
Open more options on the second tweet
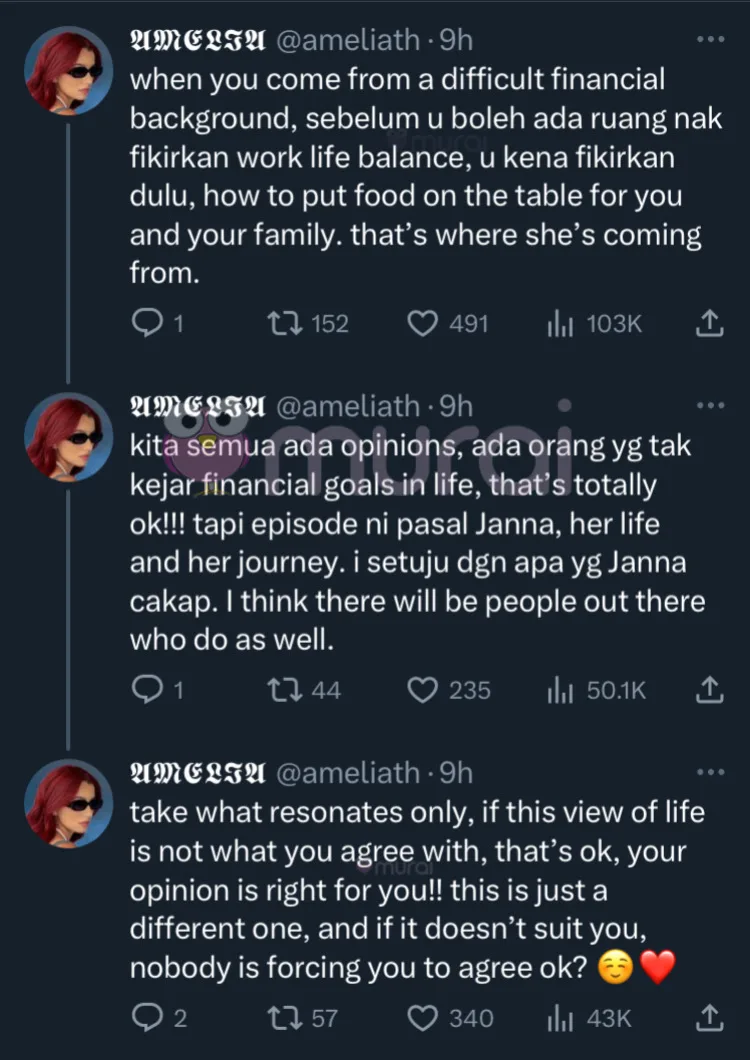pyautogui.click(x=708, y=405)
